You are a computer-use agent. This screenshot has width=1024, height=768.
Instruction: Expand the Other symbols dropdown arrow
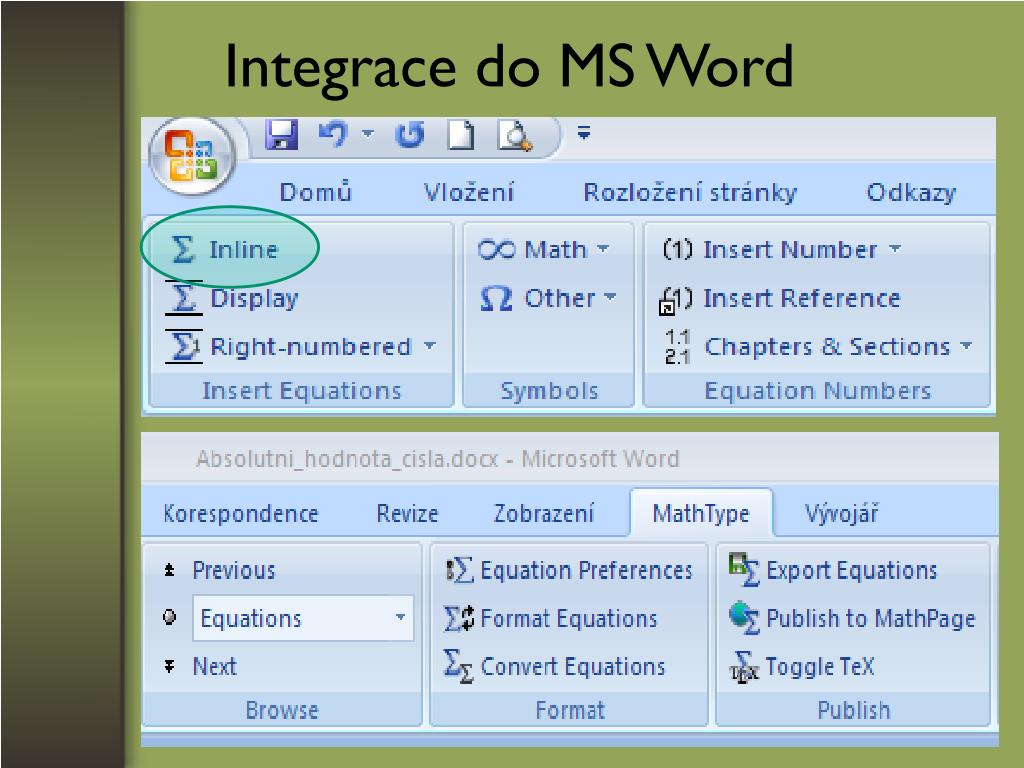click(610, 296)
